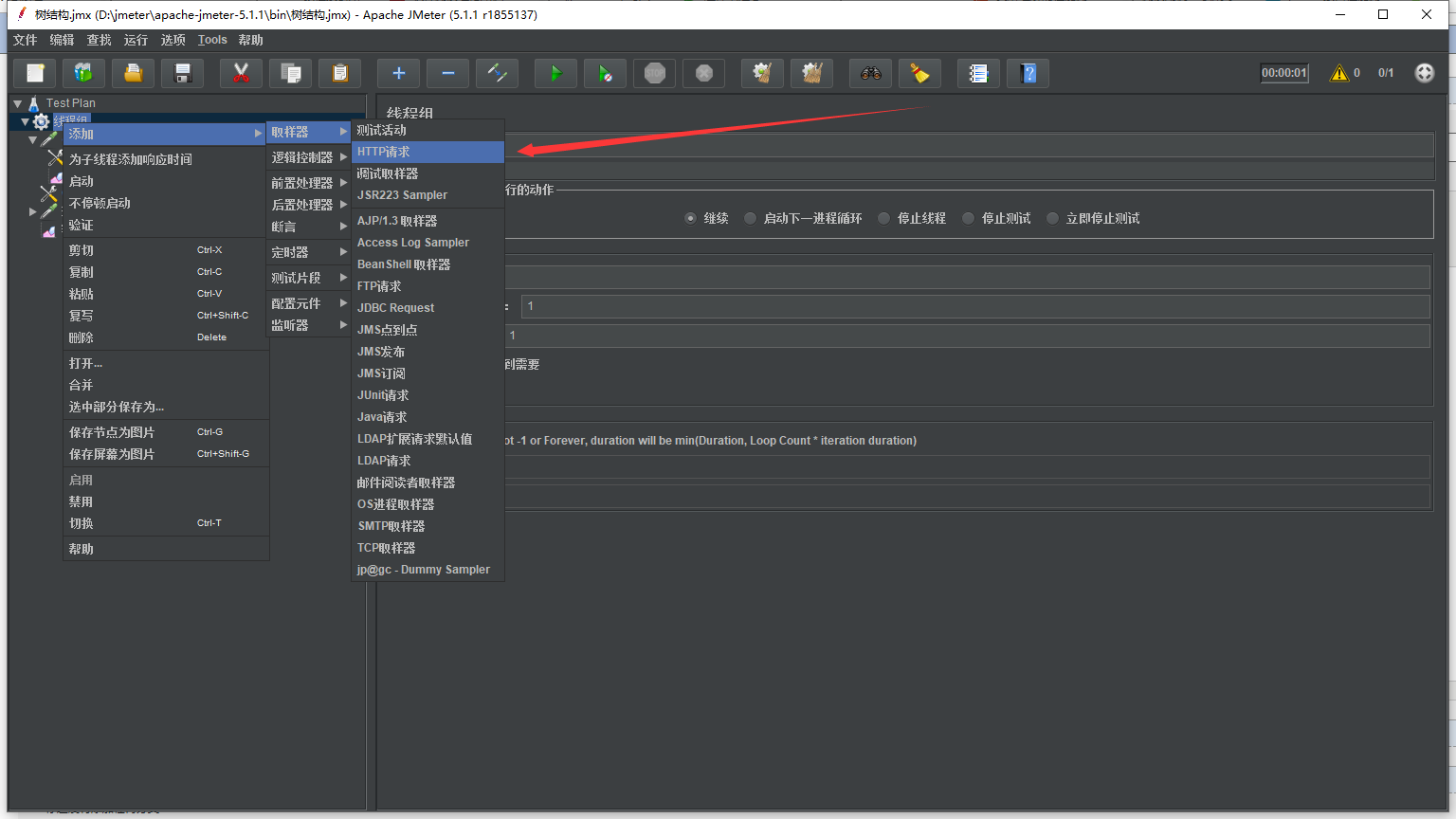Choose JDBC Request from the sampler submenu

pyautogui.click(x=428, y=308)
